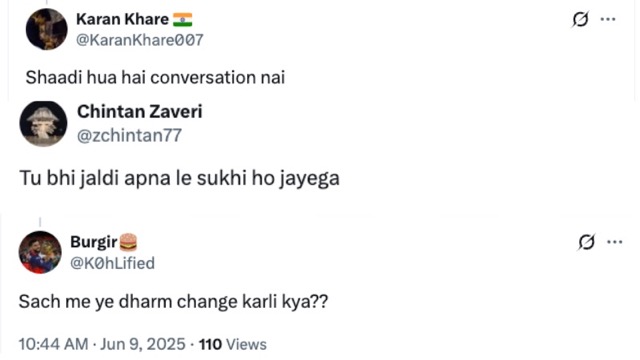Visit the @KaranKhare007 handle
The image size is (640, 360).
tap(140, 40)
